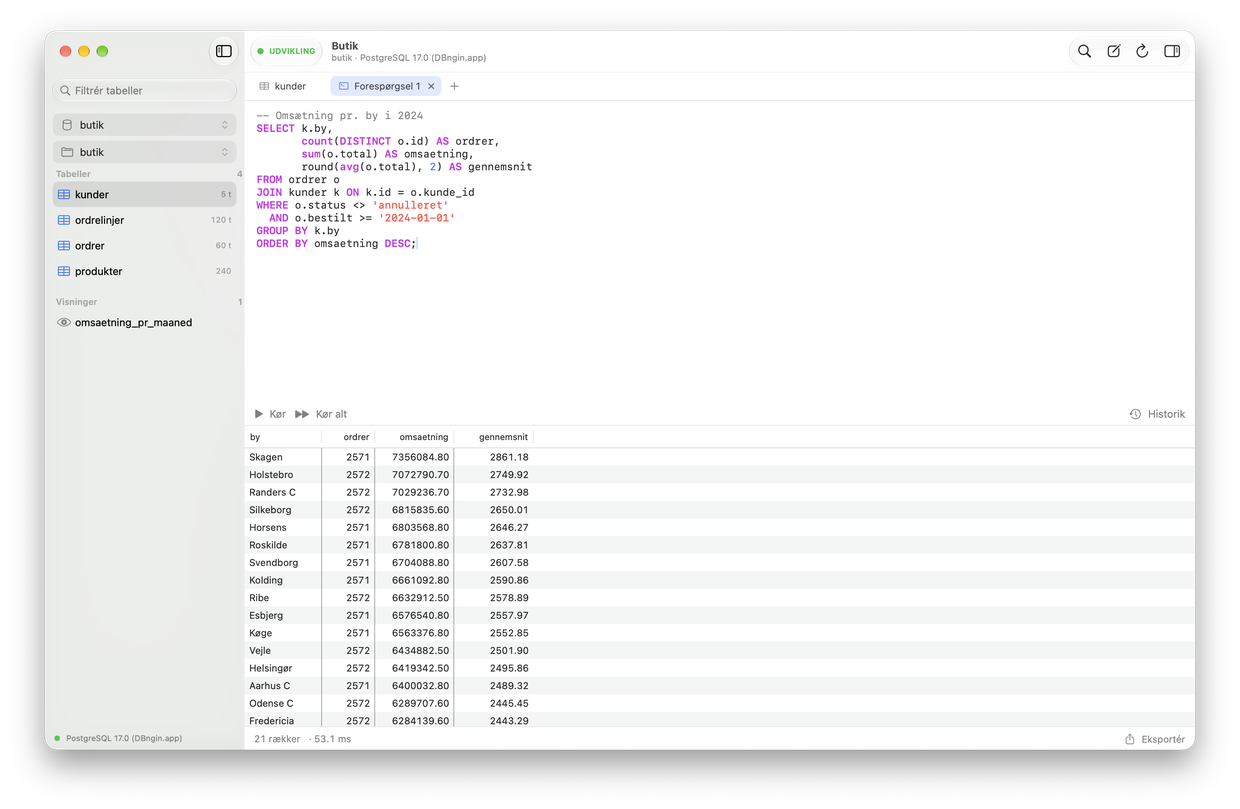Open the omsaetning_pr_maaned view
This screenshot has width=1240, height=809.
(x=145, y=323)
